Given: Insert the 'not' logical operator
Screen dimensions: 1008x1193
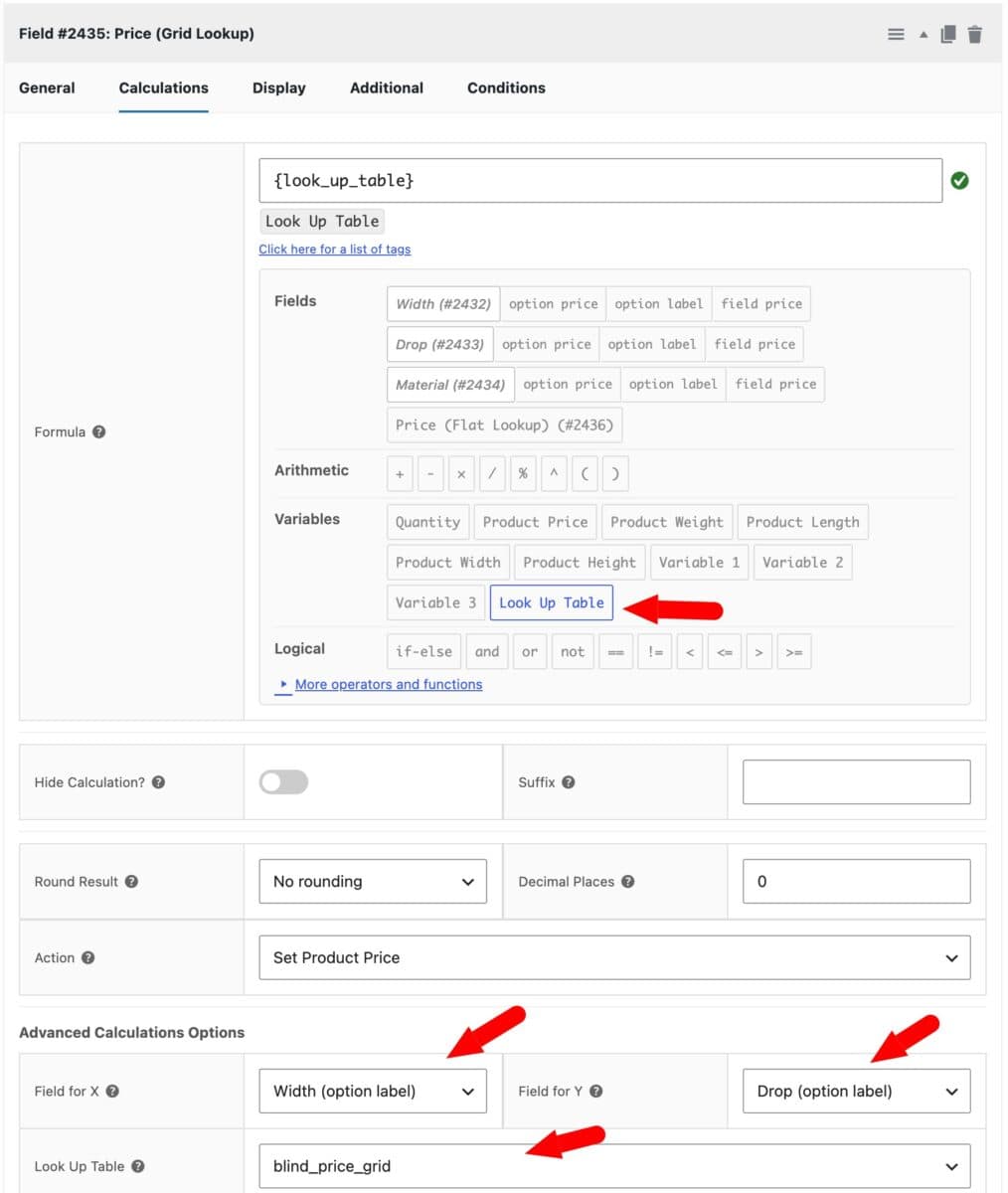Looking at the screenshot, I should point(573,652).
